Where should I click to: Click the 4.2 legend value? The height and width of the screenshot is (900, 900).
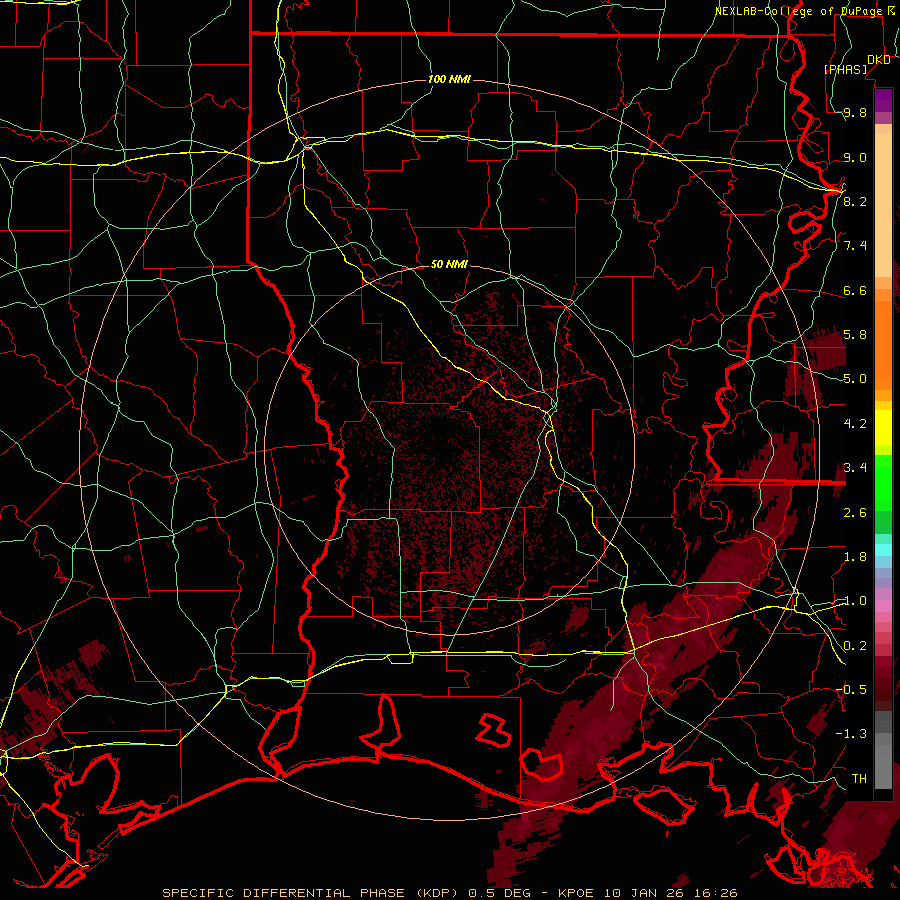tap(855, 424)
